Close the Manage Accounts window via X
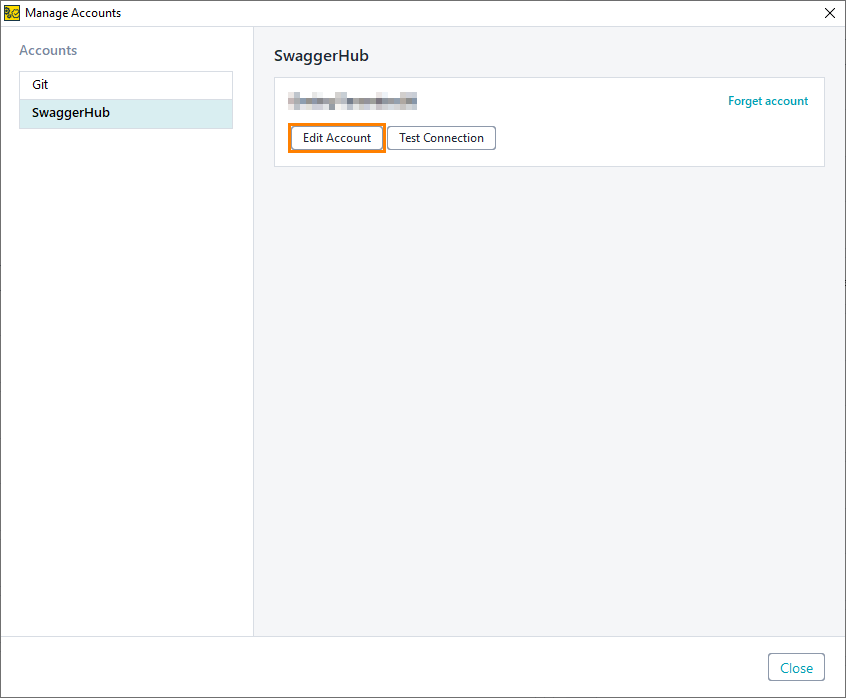The height and width of the screenshot is (698, 846). [x=830, y=13]
